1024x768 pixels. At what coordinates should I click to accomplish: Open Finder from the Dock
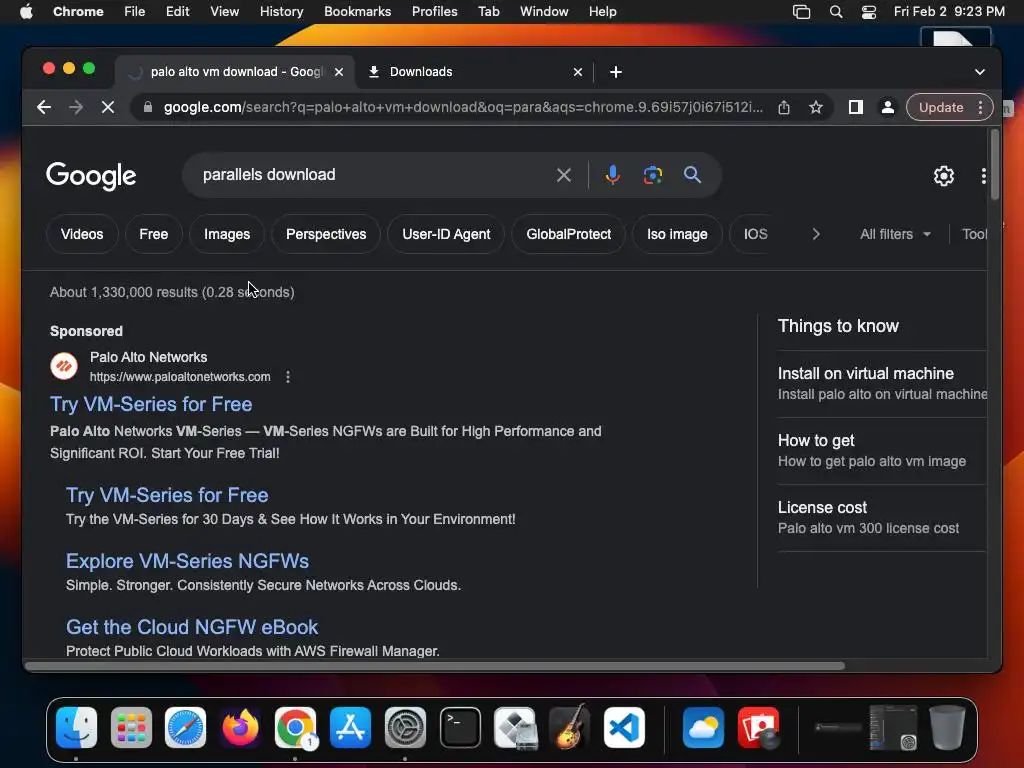point(76,728)
